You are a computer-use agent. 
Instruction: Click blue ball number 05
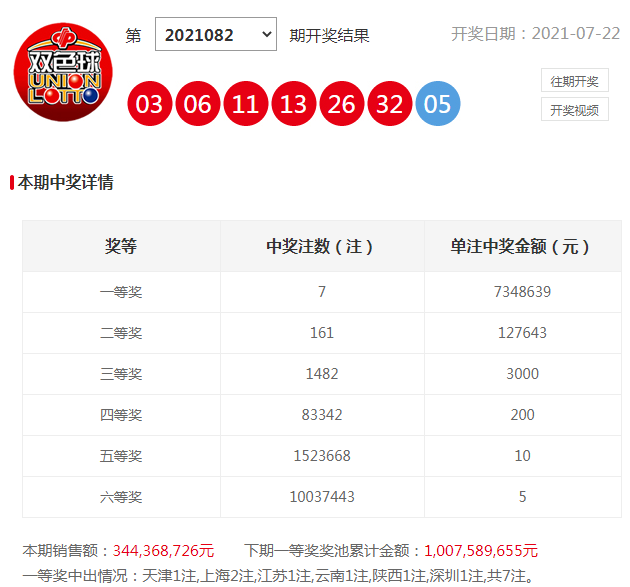pos(438,105)
